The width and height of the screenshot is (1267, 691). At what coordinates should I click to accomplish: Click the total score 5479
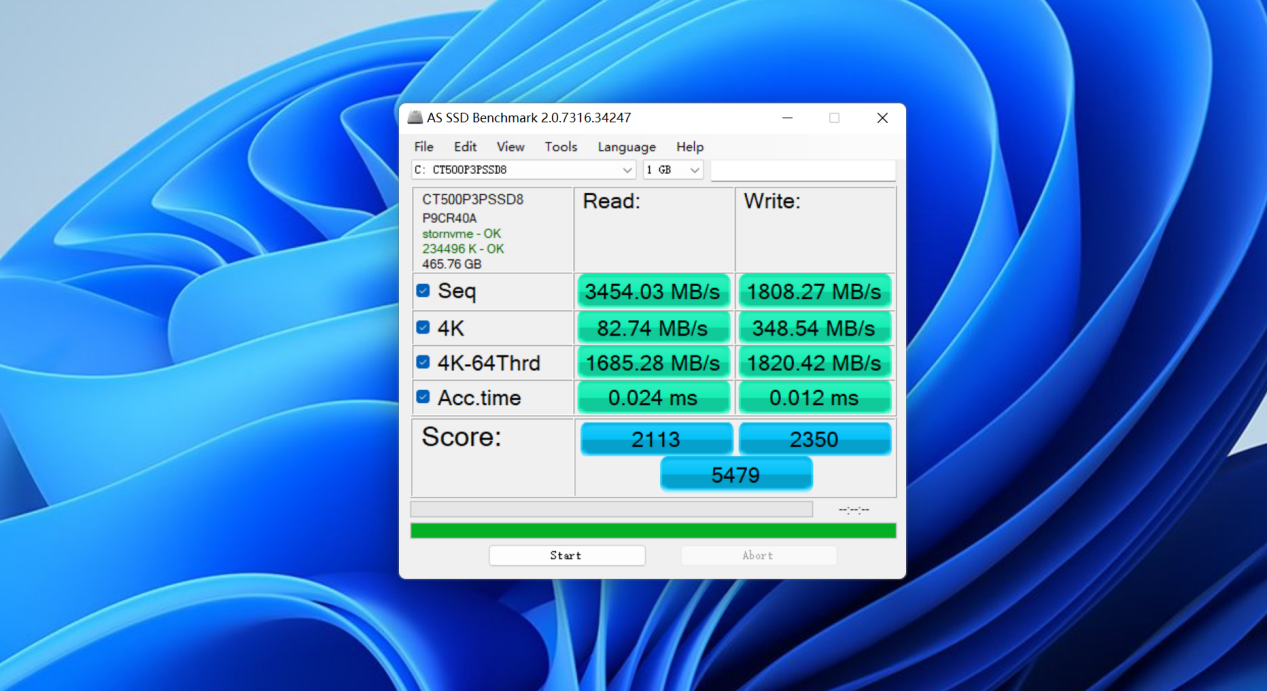(736, 475)
